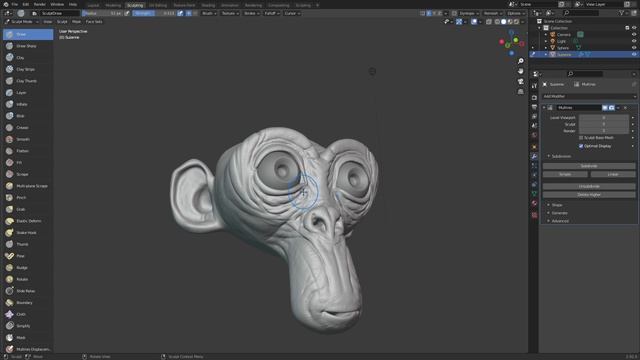Click the Unsubdivide button
Screen dimensions: 640x360
(589, 187)
